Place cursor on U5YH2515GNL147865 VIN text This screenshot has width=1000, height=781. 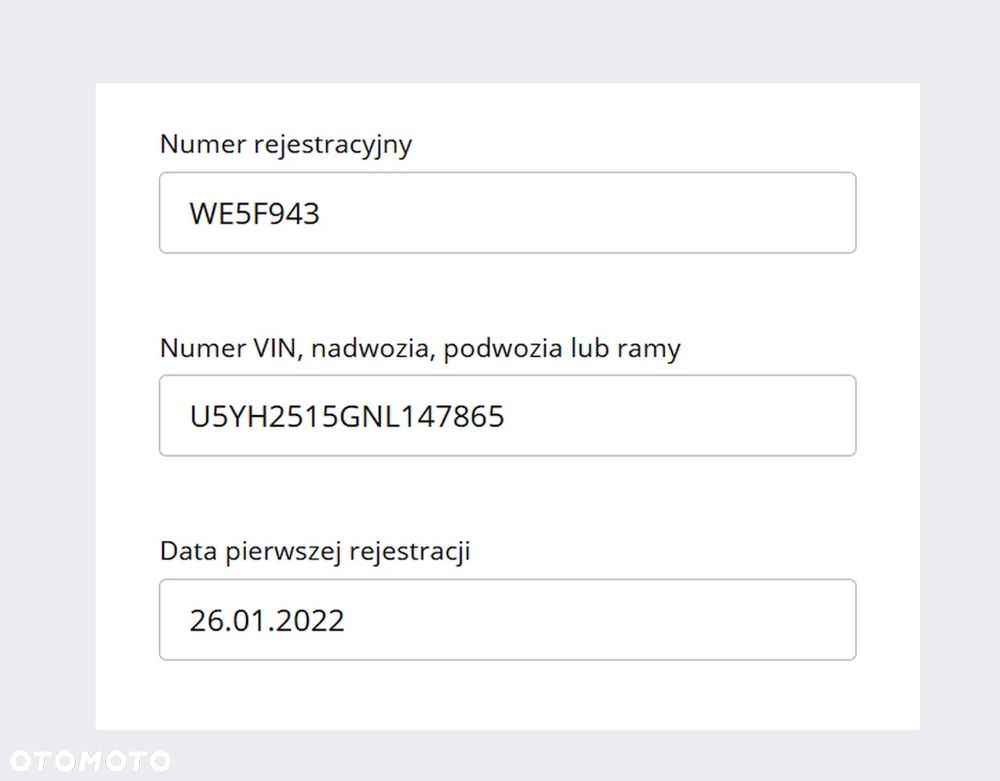pyautogui.click(x=347, y=417)
